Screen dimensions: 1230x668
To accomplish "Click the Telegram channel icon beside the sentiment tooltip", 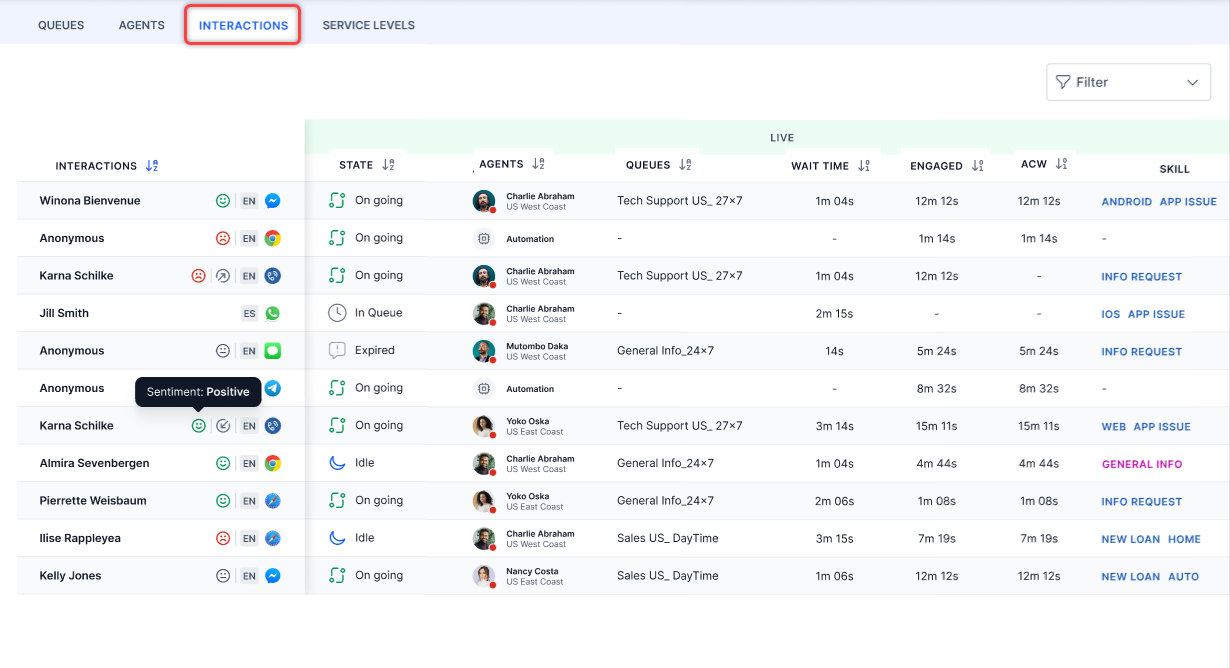I will [x=272, y=388].
